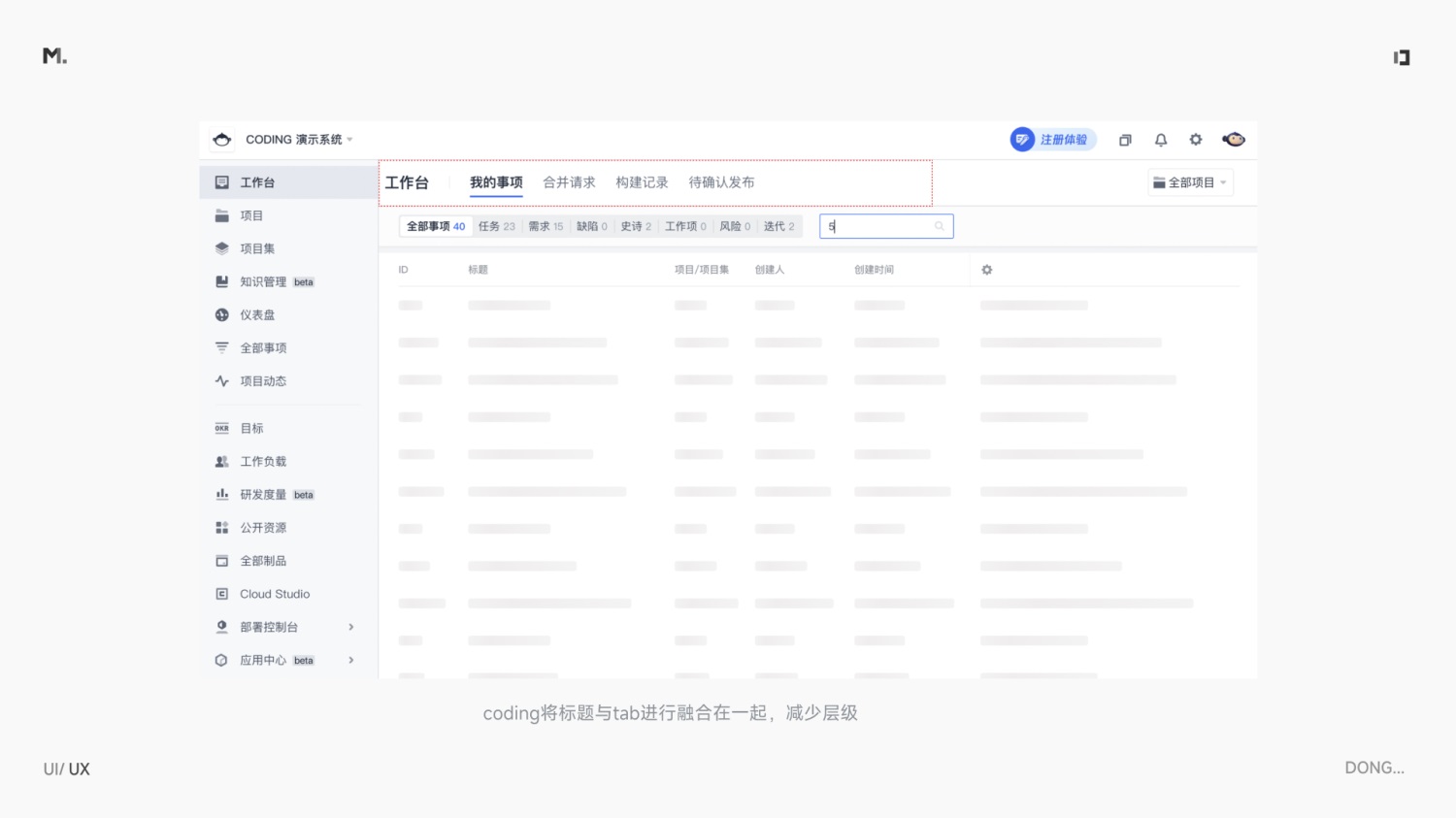Click the window copy icon beside bell

point(1125,140)
